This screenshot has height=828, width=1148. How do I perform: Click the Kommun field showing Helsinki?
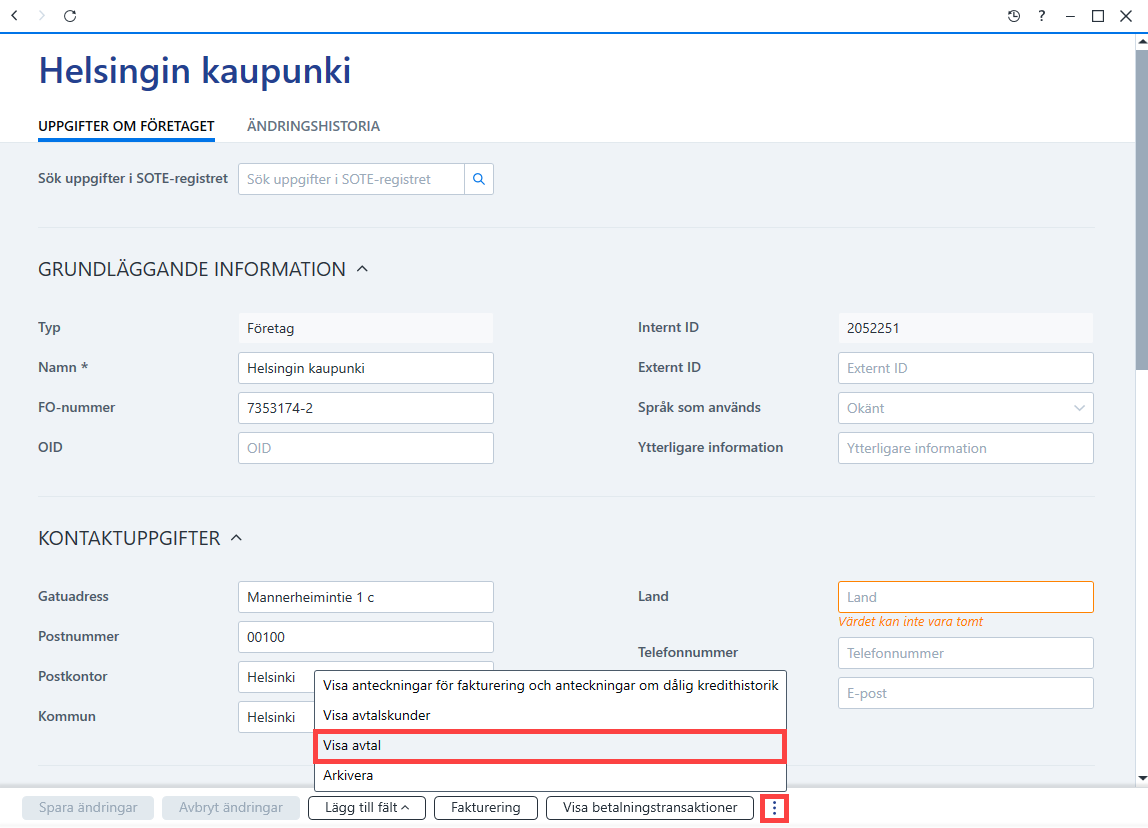point(276,717)
